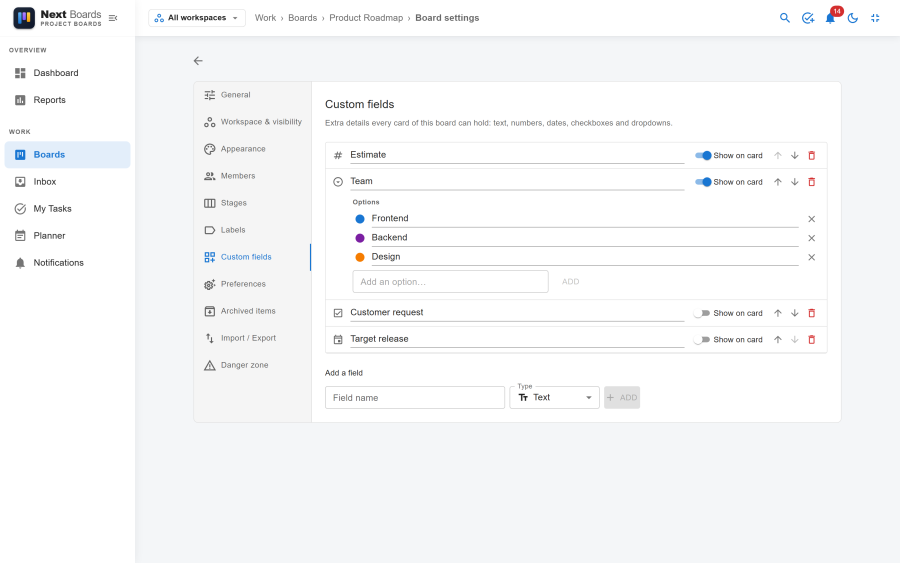The image size is (900, 563).
Task: Click the Product Roadmap breadcrumb
Action: click(366, 18)
